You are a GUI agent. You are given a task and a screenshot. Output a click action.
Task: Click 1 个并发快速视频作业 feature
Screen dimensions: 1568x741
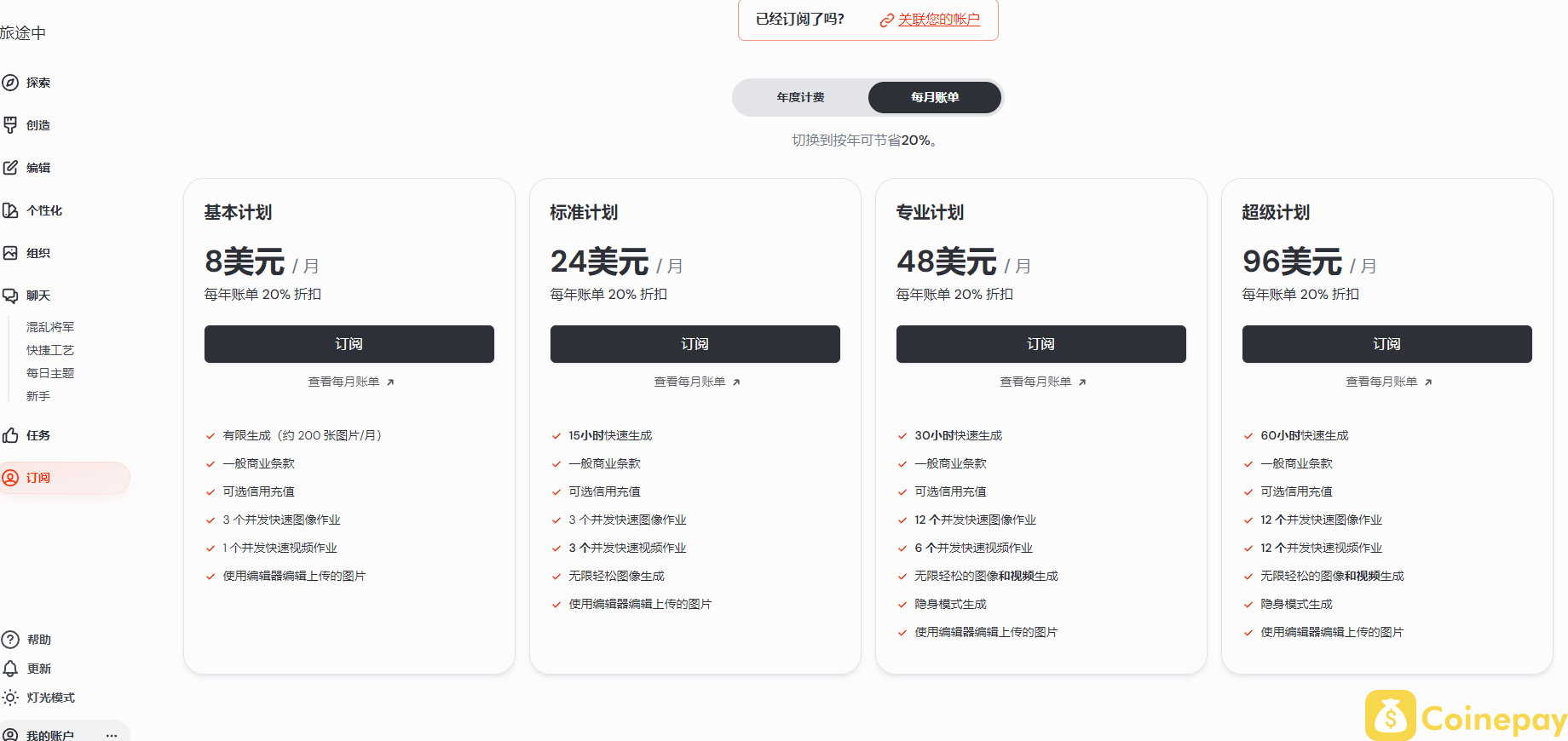point(280,548)
